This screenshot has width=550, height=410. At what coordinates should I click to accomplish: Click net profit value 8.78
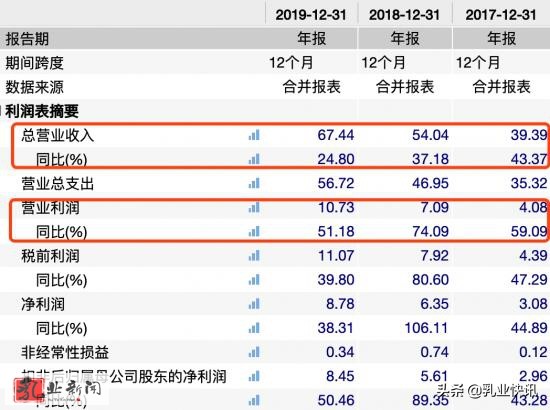(340, 304)
